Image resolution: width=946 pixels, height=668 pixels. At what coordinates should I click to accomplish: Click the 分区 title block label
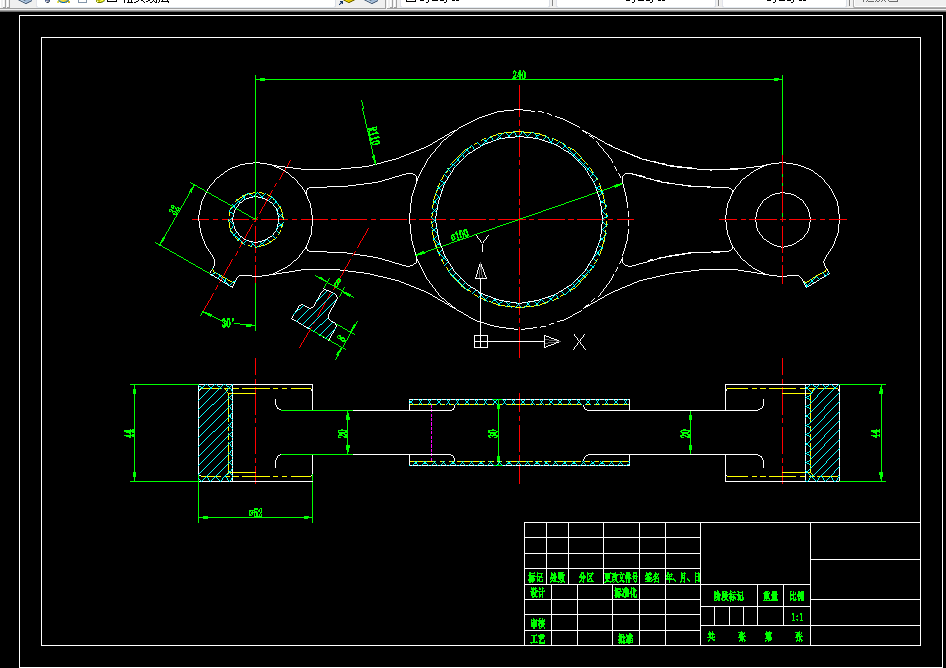(586, 577)
